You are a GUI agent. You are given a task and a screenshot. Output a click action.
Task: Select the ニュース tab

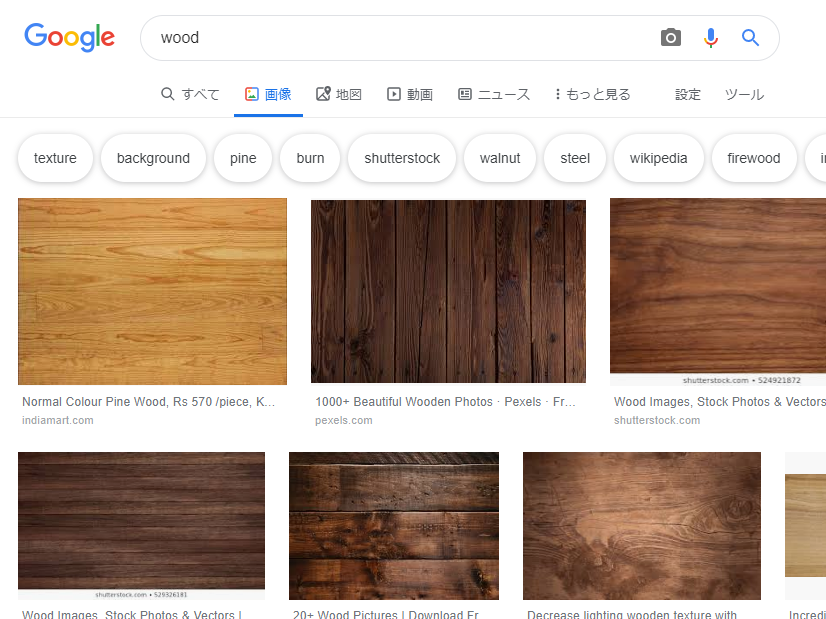pyautogui.click(x=485, y=93)
